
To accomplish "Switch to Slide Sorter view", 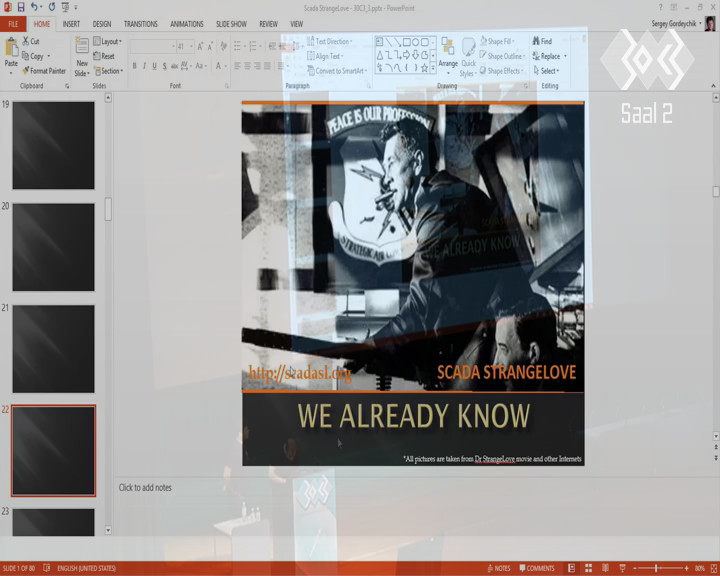I will (x=589, y=568).
